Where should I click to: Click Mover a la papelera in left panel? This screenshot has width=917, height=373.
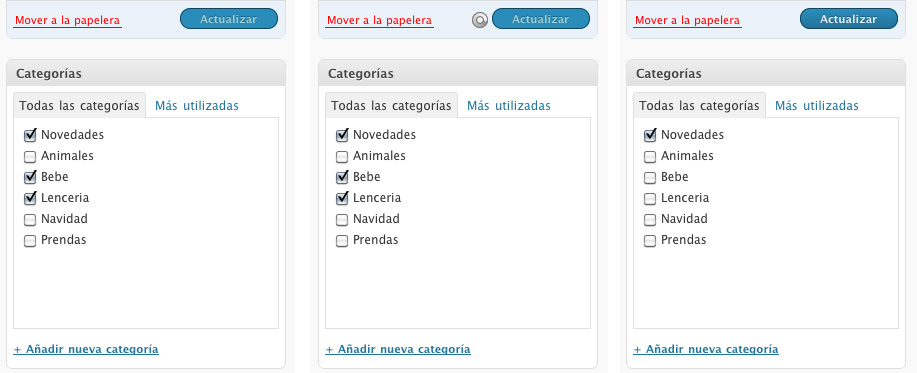(x=67, y=20)
